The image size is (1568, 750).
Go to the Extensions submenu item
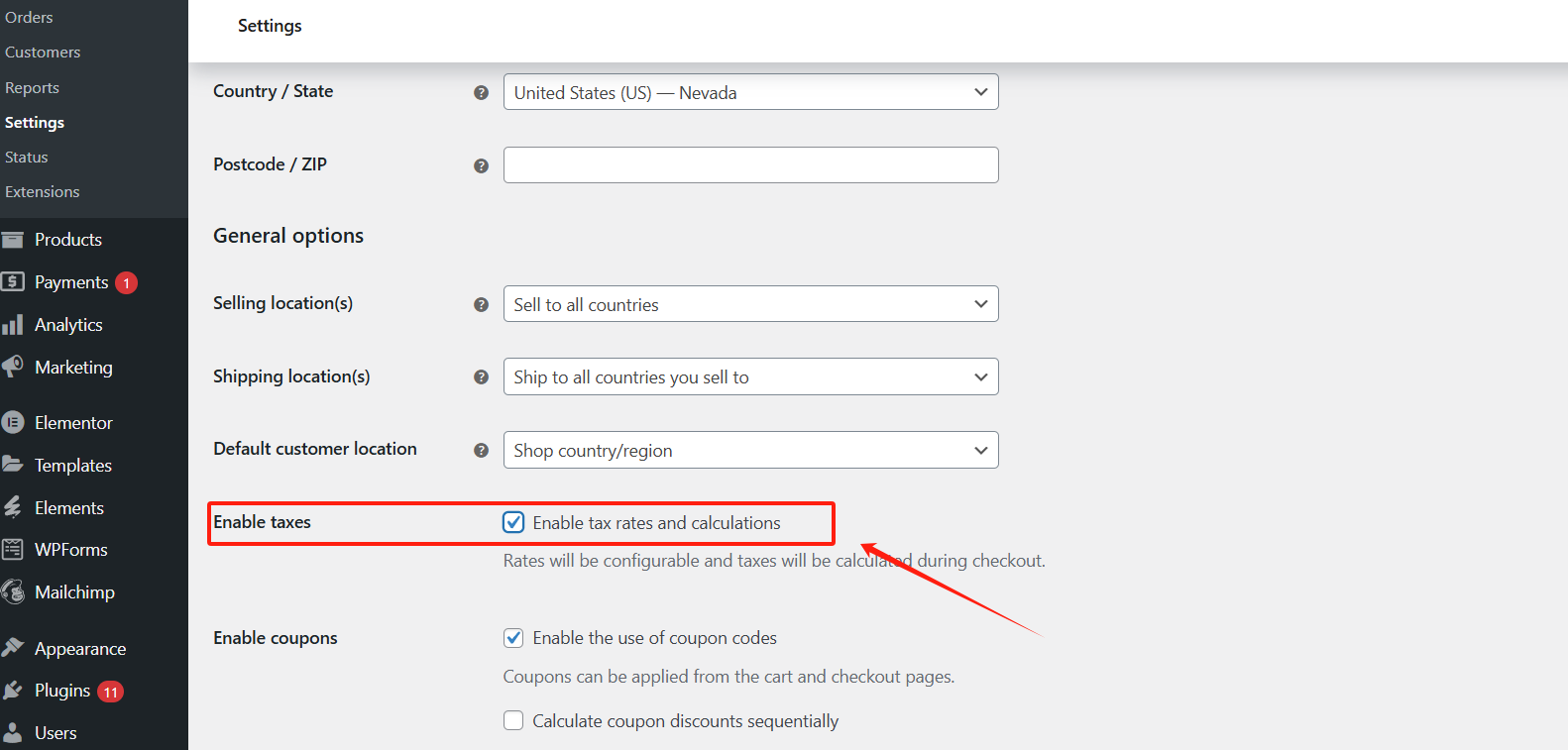coord(42,192)
